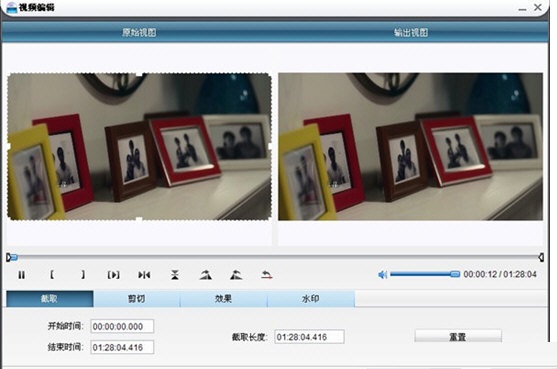Set clip start with left bracket icon
557x369 pixels.
tap(52, 275)
